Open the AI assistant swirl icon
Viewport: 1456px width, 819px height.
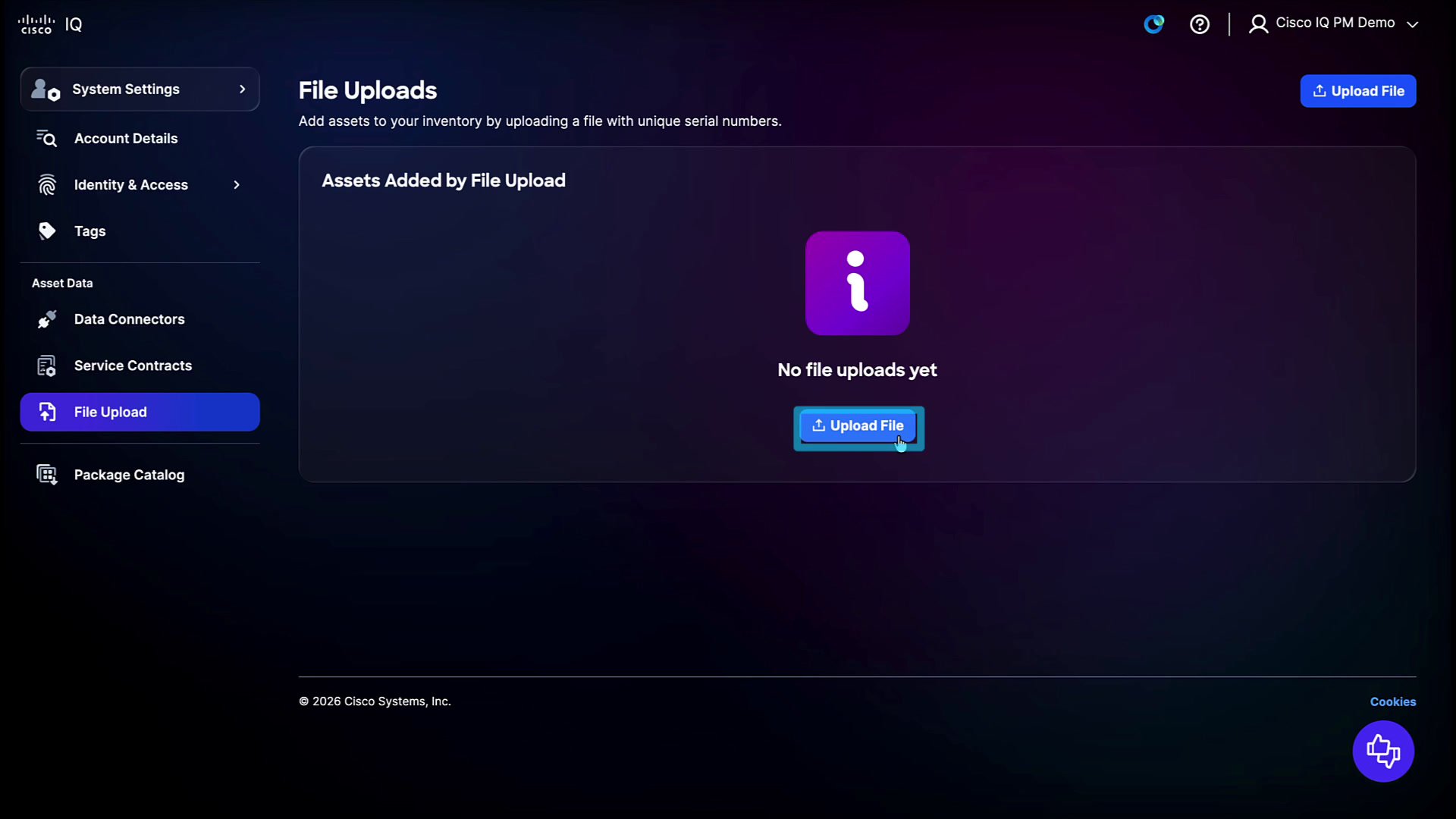(1153, 24)
